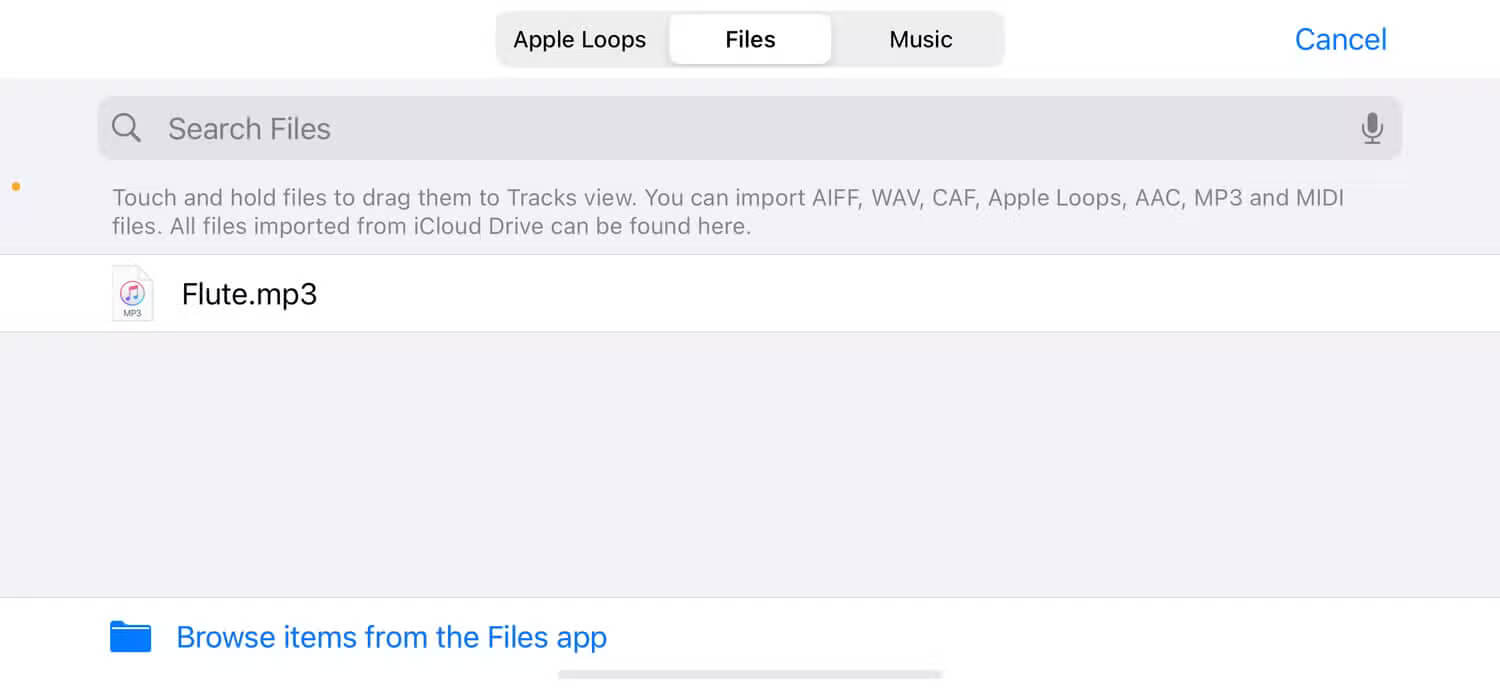The width and height of the screenshot is (1500, 693).
Task: Tap the Cancel button
Action: coord(1340,39)
